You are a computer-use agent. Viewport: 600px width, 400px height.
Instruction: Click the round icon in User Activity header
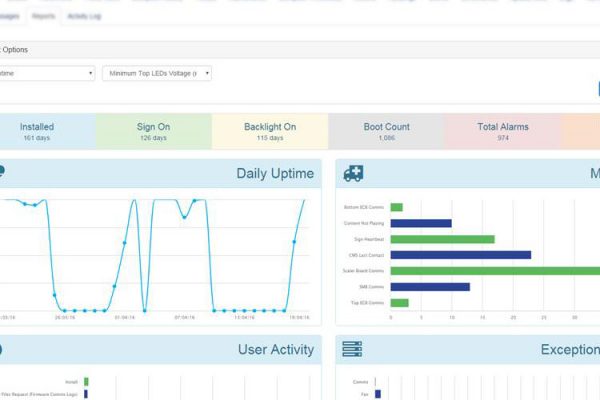click(x=2, y=349)
